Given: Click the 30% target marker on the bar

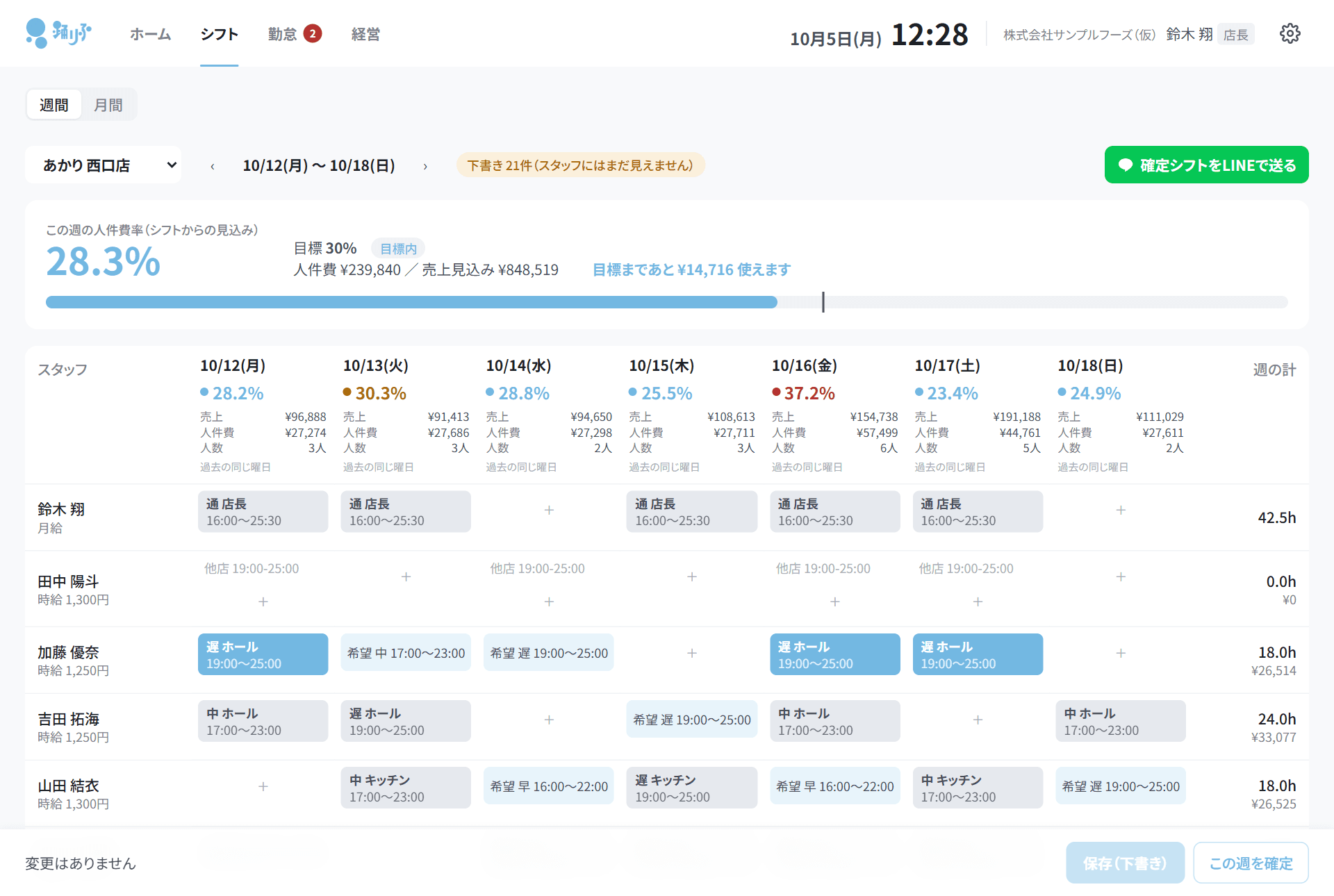Looking at the screenshot, I should [x=823, y=302].
